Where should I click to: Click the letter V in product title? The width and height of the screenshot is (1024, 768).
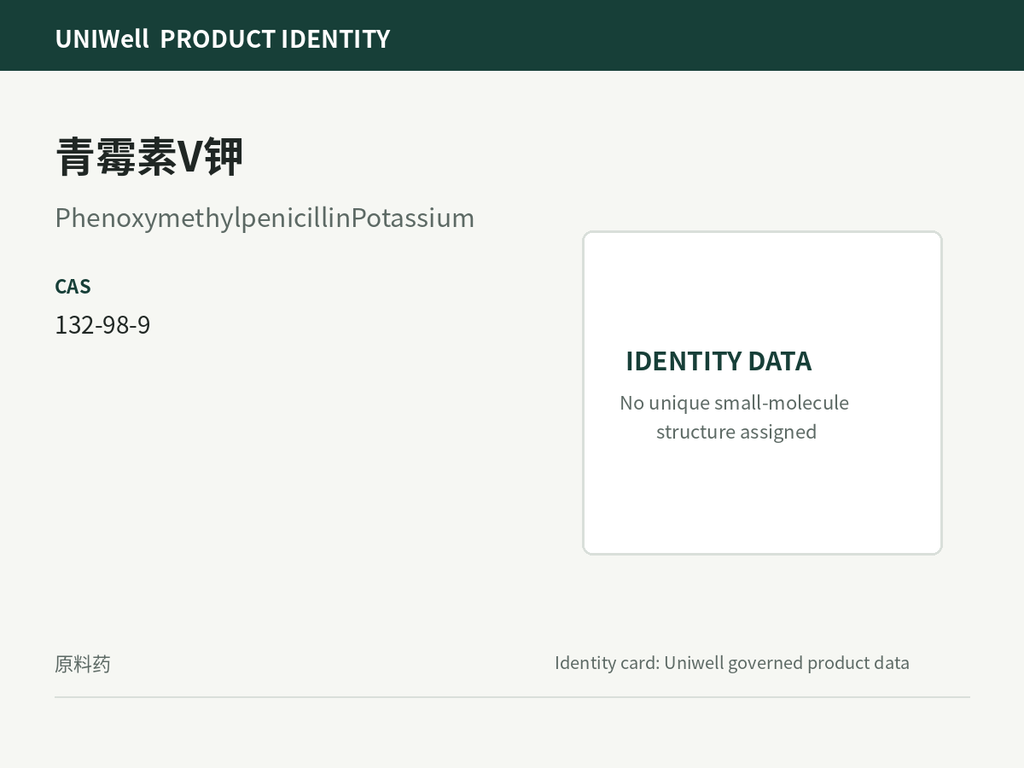(x=190, y=157)
